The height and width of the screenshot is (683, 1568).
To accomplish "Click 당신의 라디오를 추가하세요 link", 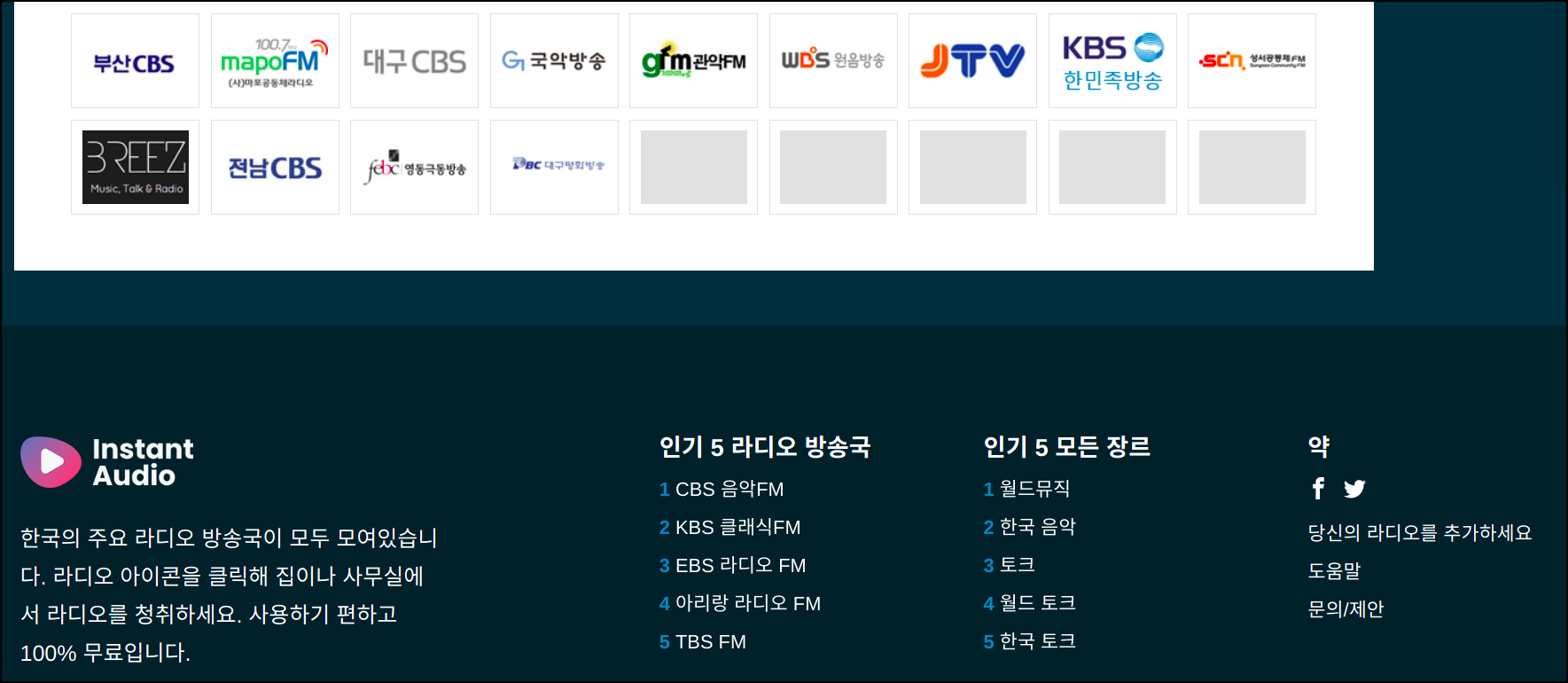I will tap(1420, 532).
